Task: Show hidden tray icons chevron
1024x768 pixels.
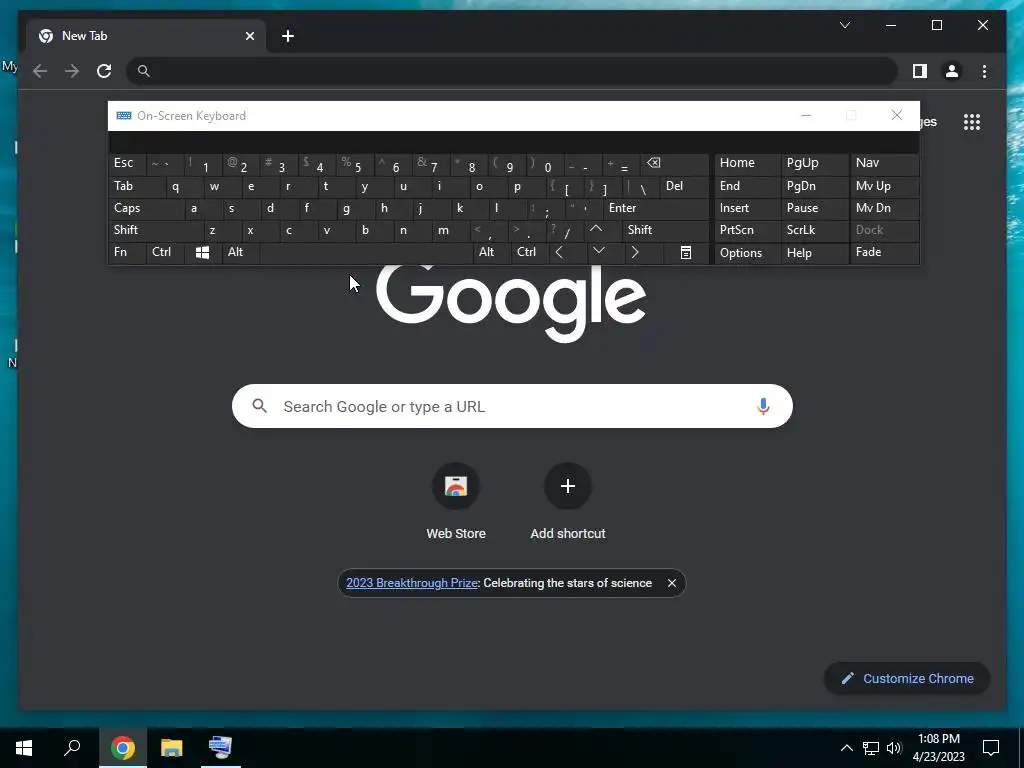Action: [x=846, y=748]
